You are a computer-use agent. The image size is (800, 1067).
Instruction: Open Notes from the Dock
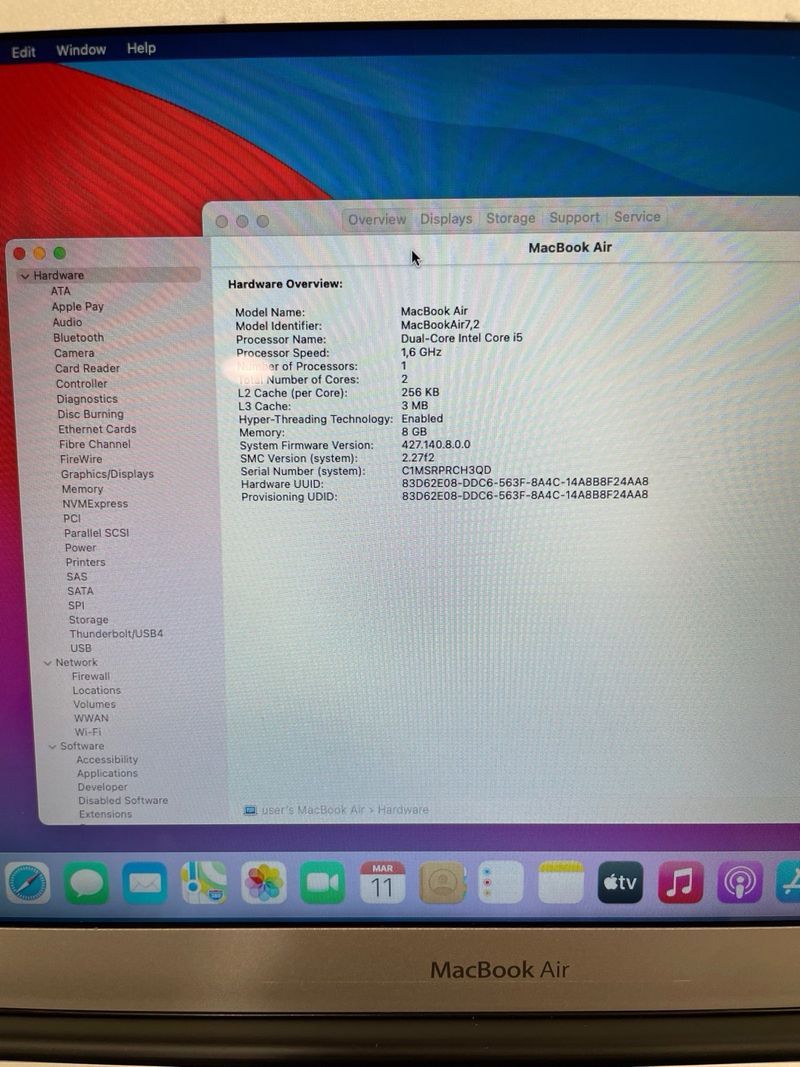[561, 883]
